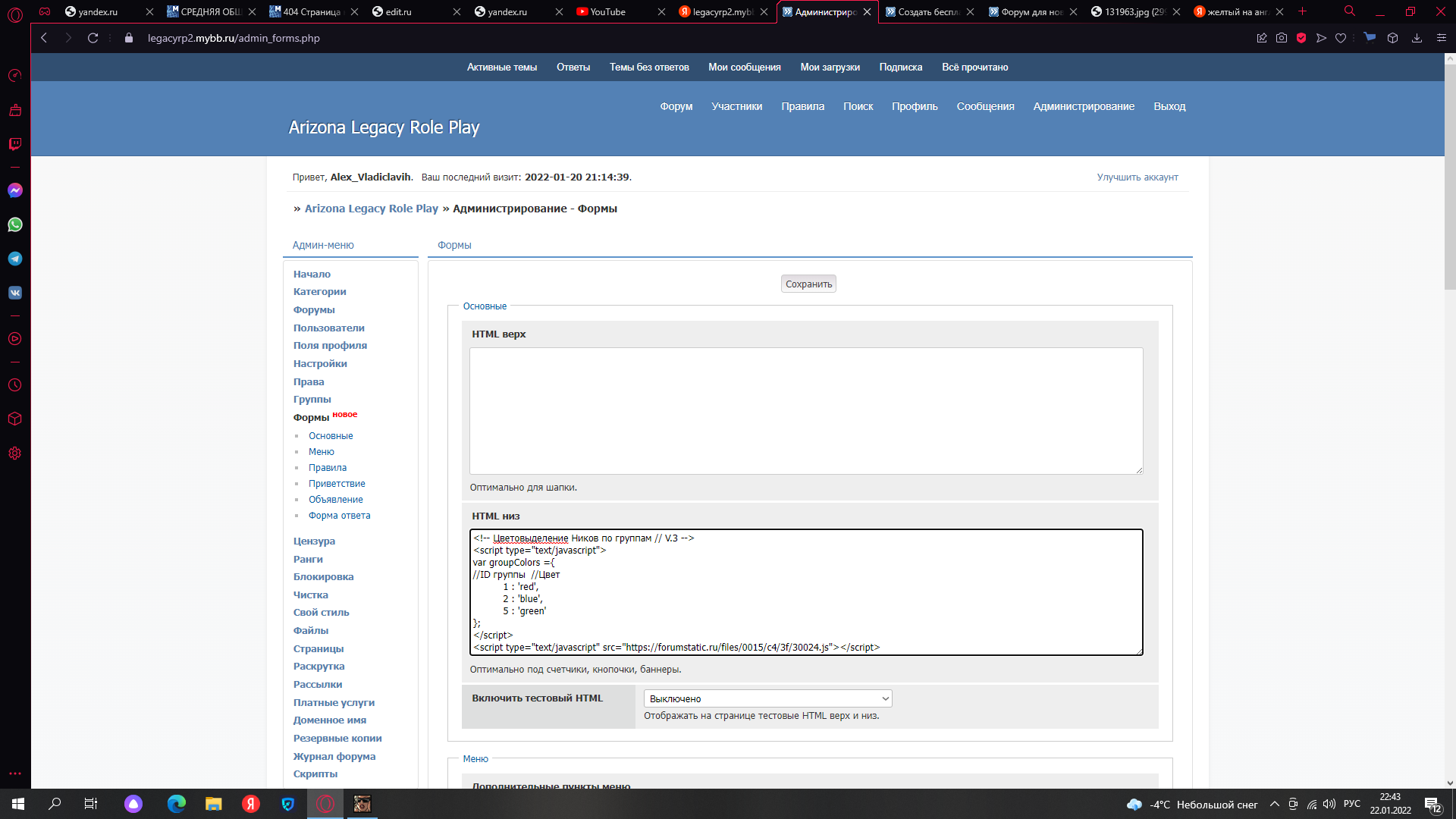Open taskbar weather widget
The width and height of the screenshot is (1456, 819).
pos(1192,804)
